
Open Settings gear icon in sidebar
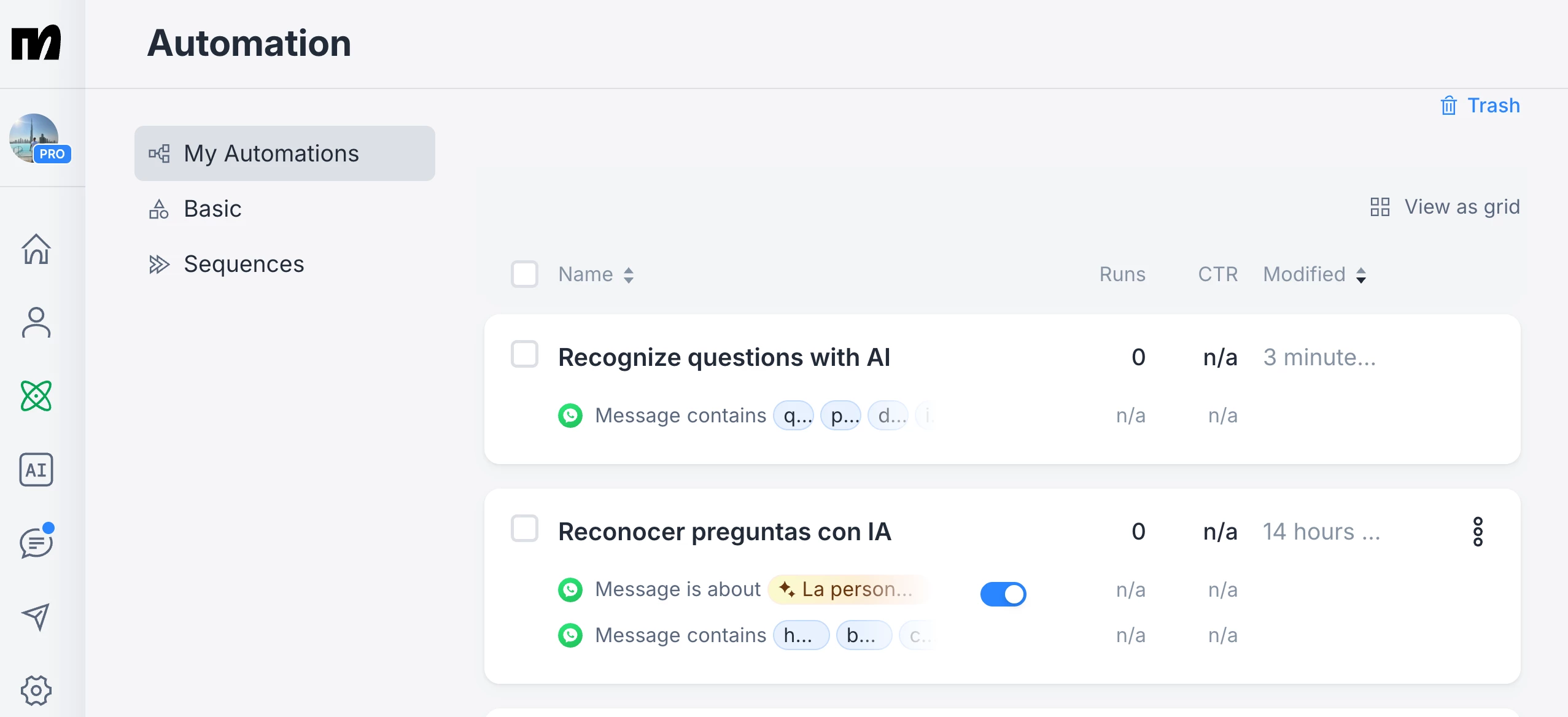36,690
